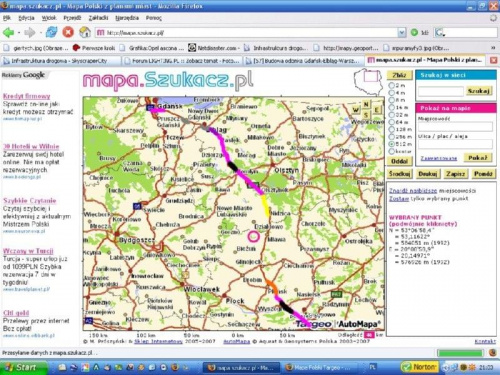Close the current tab with red X
The height and width of the screenshot is (375, 500).
pos(494,60)
